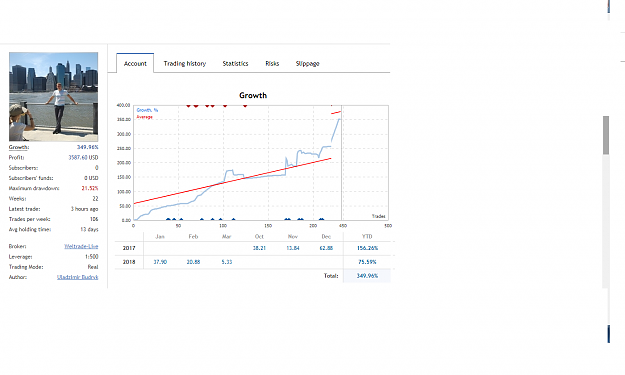Select the 2018 YTD value 75.59%
Viewport: 625px width, 375px height.
point(367,262)
